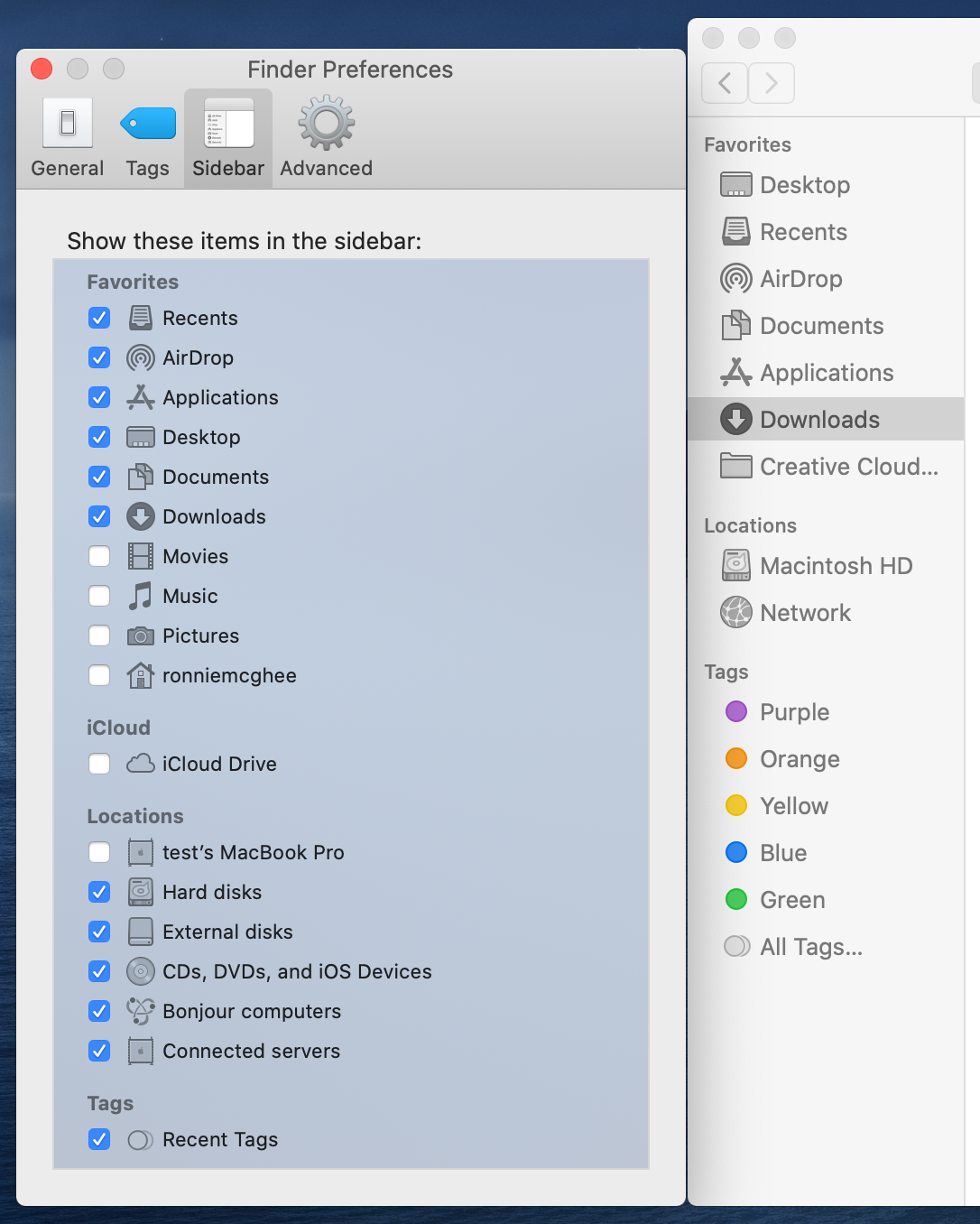Screen dimensions: 980x1224
Task: Click the Tags header in Finder sidebar
Action: pyautogui.click(x=726, y=672)
